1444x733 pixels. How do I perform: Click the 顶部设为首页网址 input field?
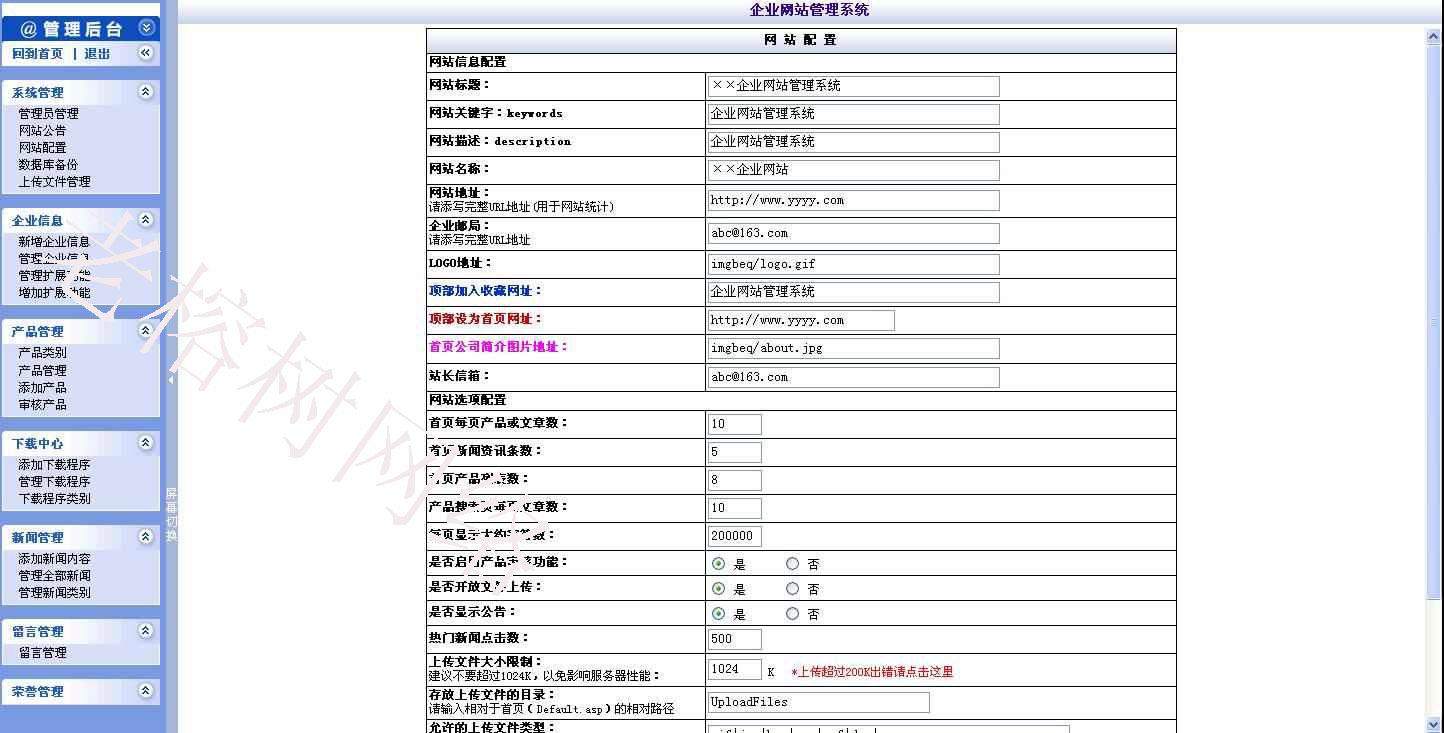[x=801, y=320]
